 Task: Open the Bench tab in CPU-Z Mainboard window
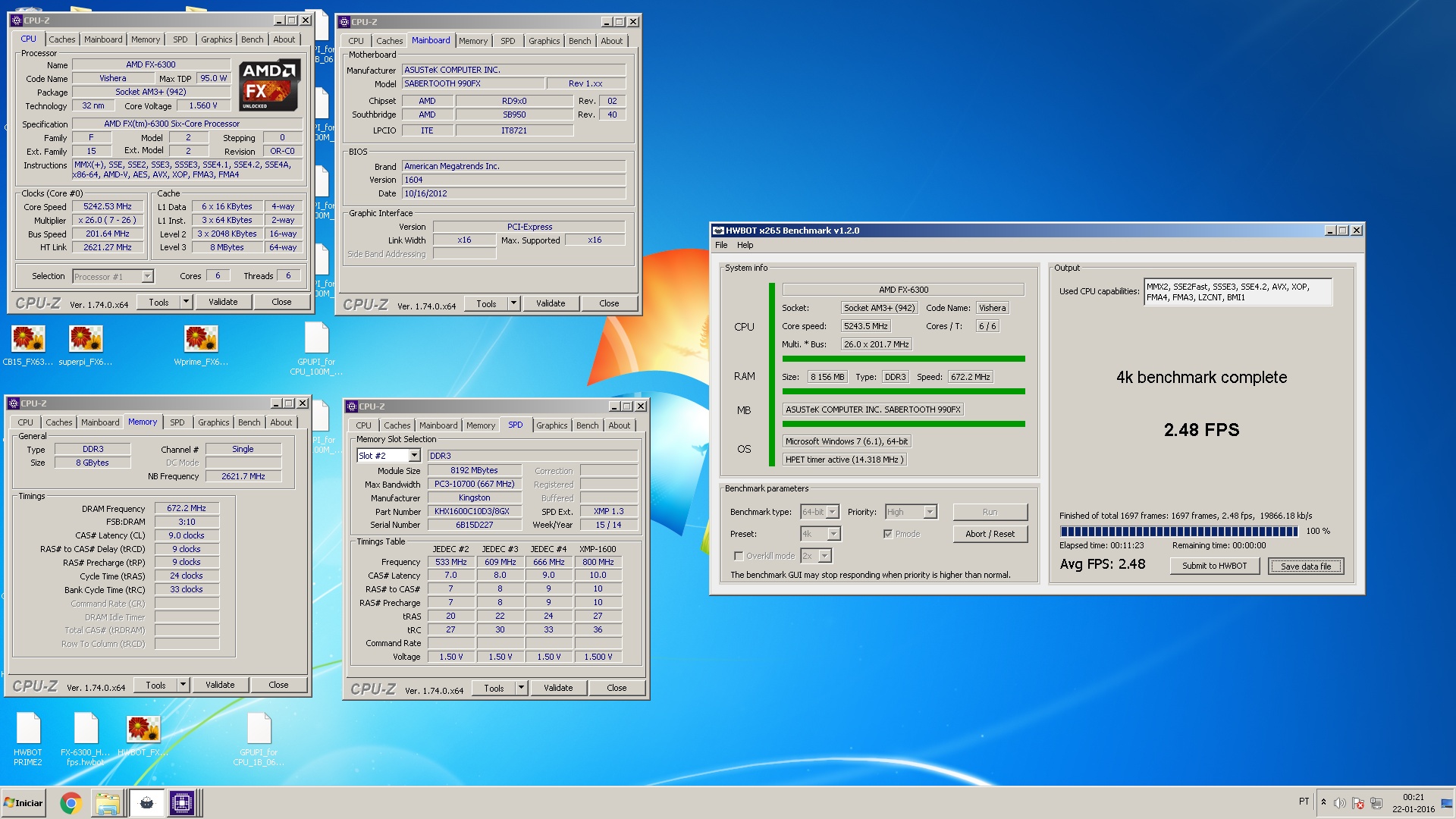(x=580, y=41)
